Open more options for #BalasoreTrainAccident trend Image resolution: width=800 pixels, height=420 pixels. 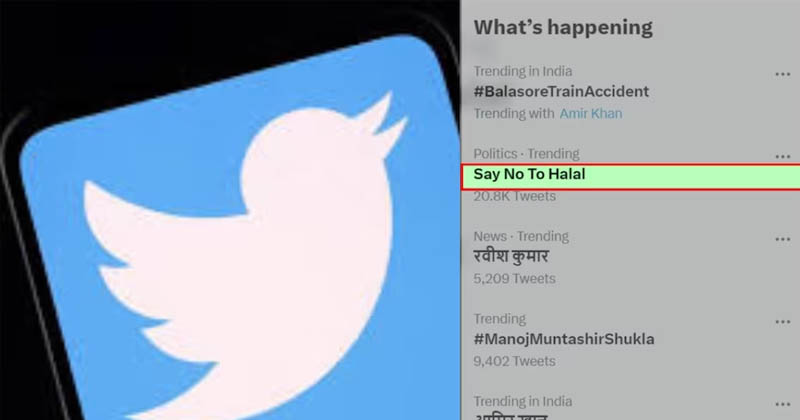coord(782,75)
